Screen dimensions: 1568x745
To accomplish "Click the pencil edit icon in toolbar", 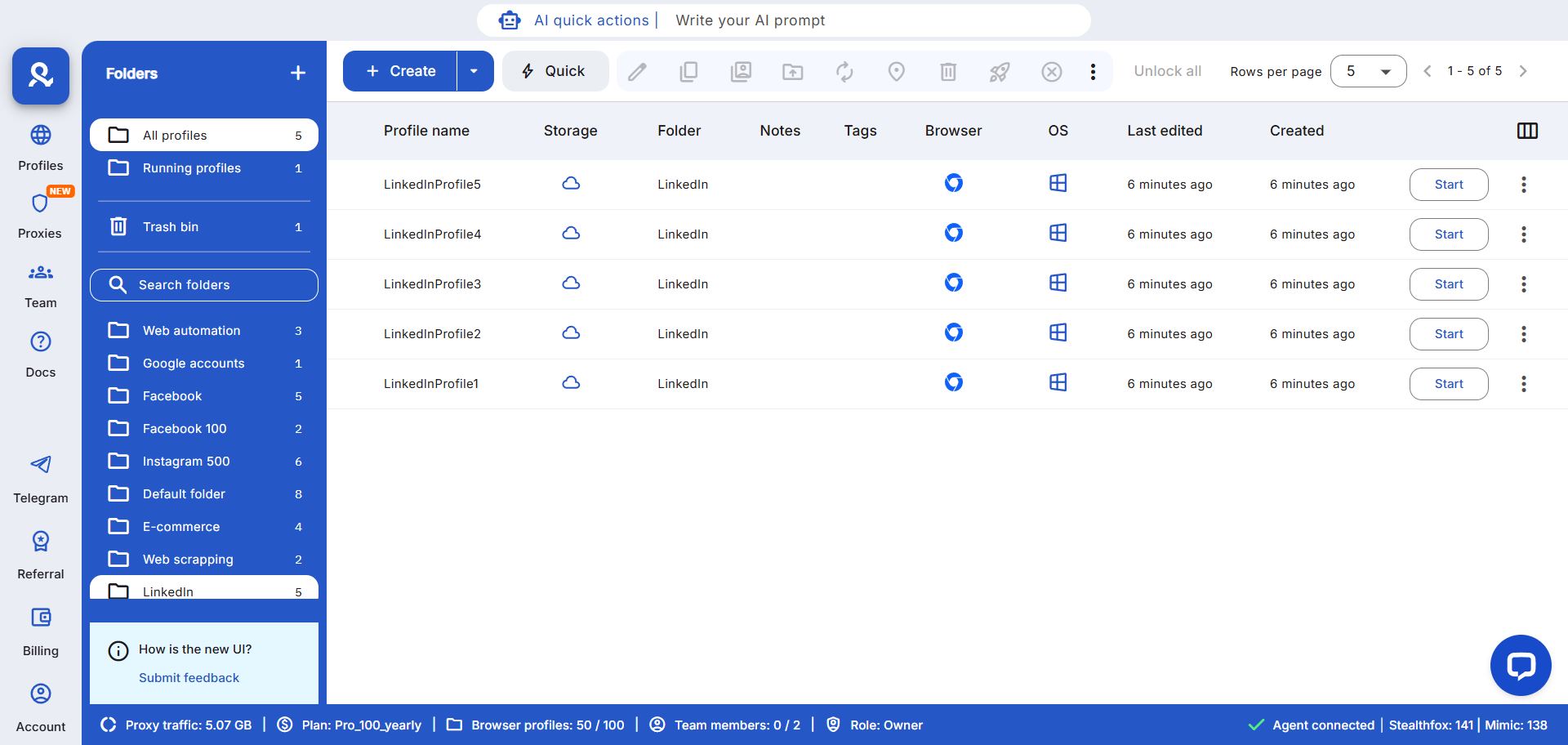I will pyautogui.click(x=637, y=72).
